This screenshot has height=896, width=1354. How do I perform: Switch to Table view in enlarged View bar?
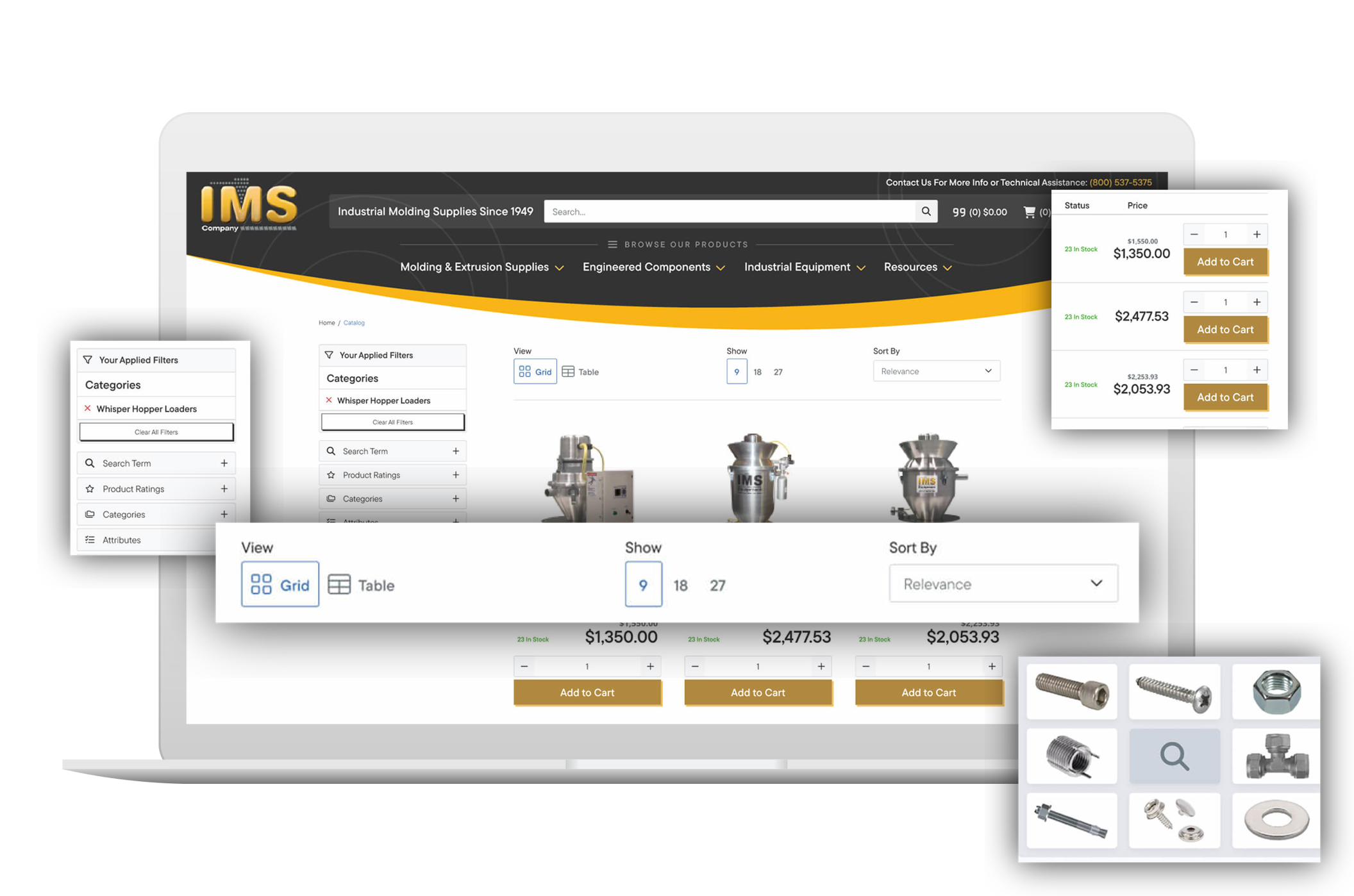(362, 585)
